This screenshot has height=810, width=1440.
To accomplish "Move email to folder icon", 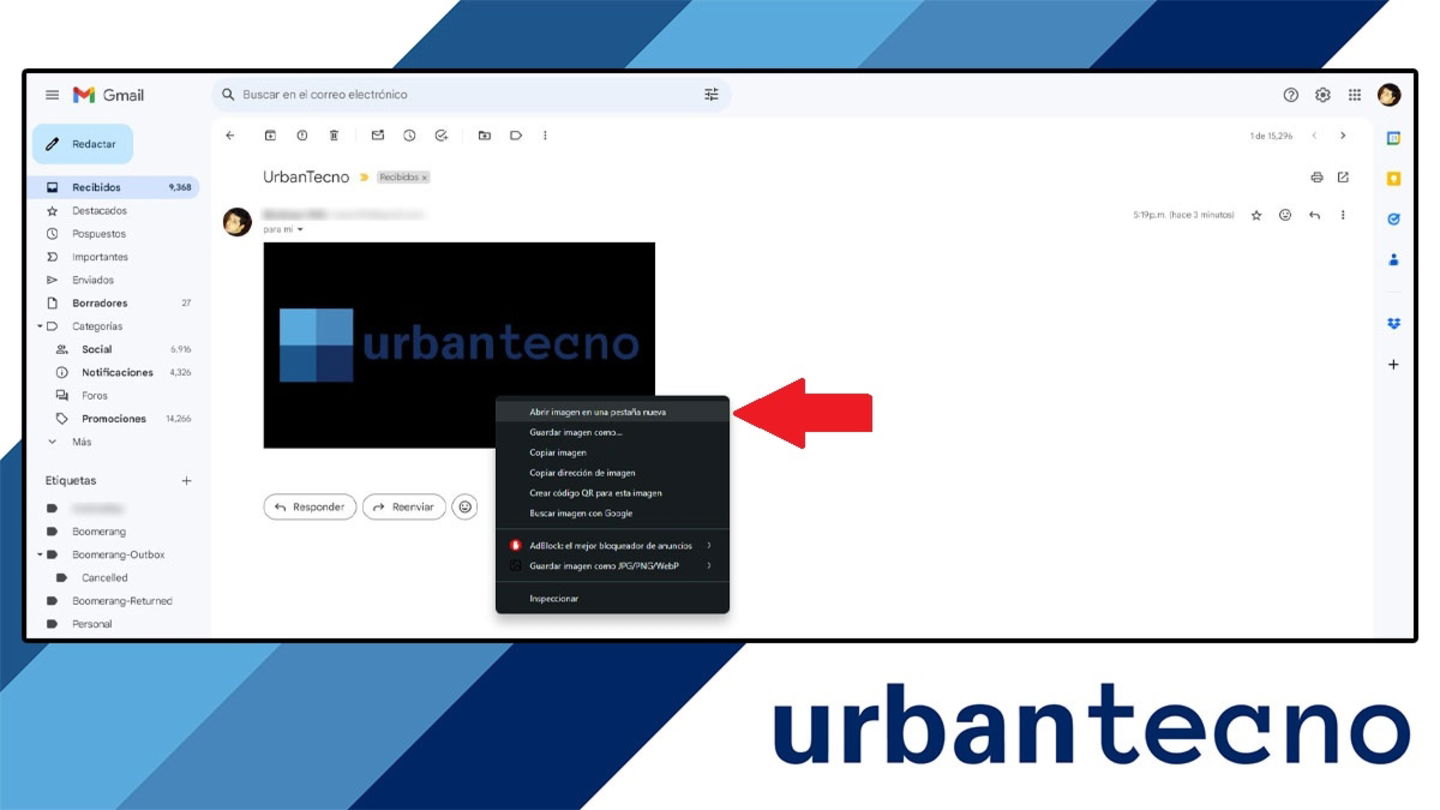I will coord(484,135).
